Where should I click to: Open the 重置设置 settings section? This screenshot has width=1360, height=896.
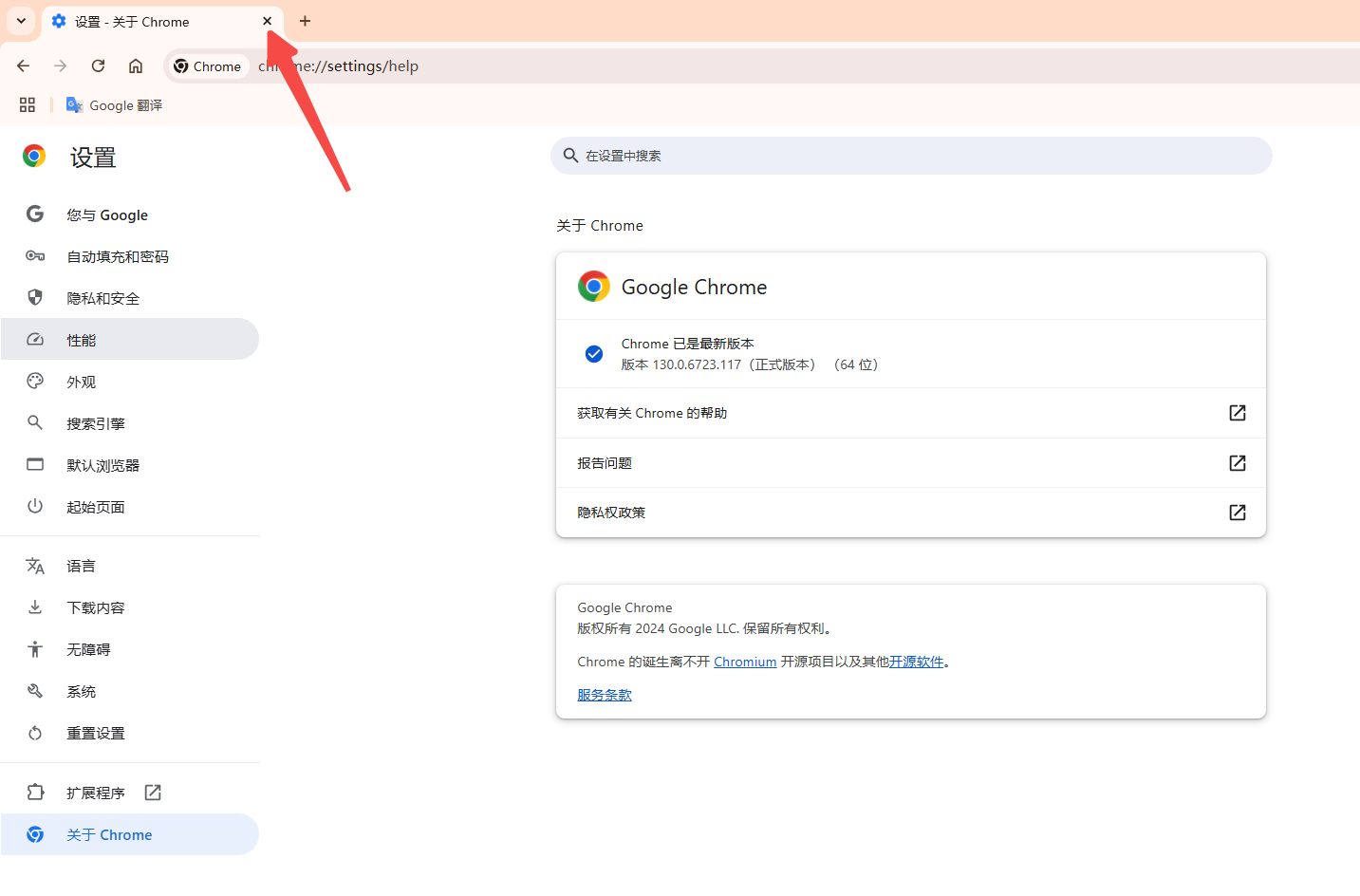point(130,734)
